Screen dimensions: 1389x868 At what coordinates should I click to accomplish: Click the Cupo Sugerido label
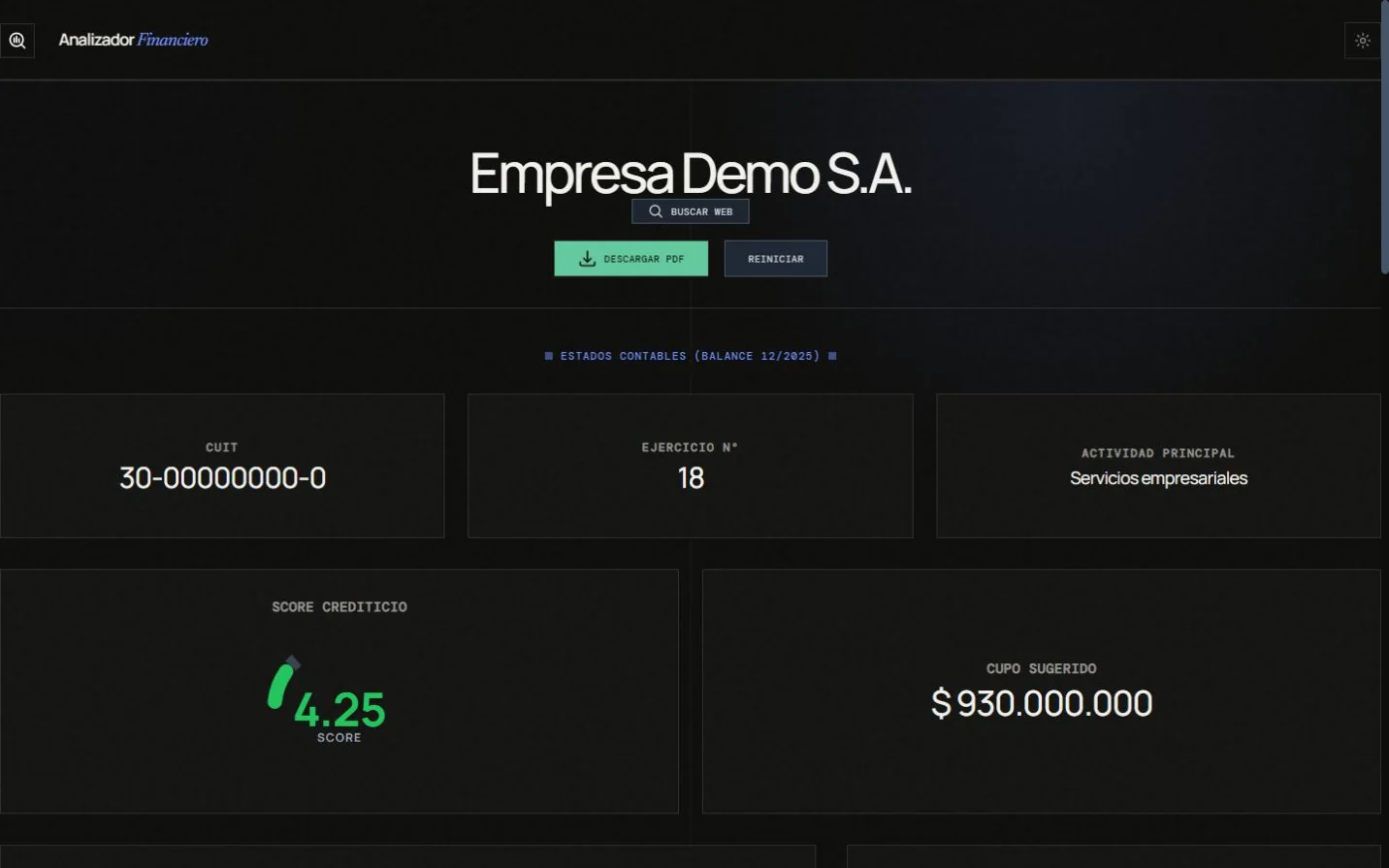[x=1042, y=669]
